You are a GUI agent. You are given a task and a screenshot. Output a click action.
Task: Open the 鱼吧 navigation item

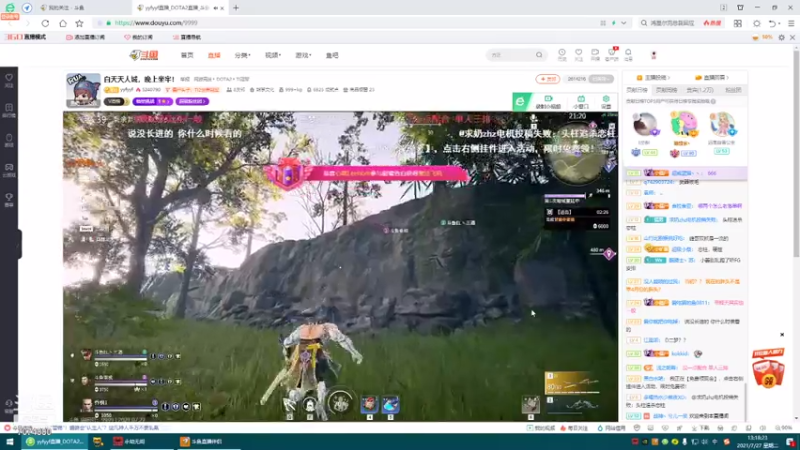point(332,55)
